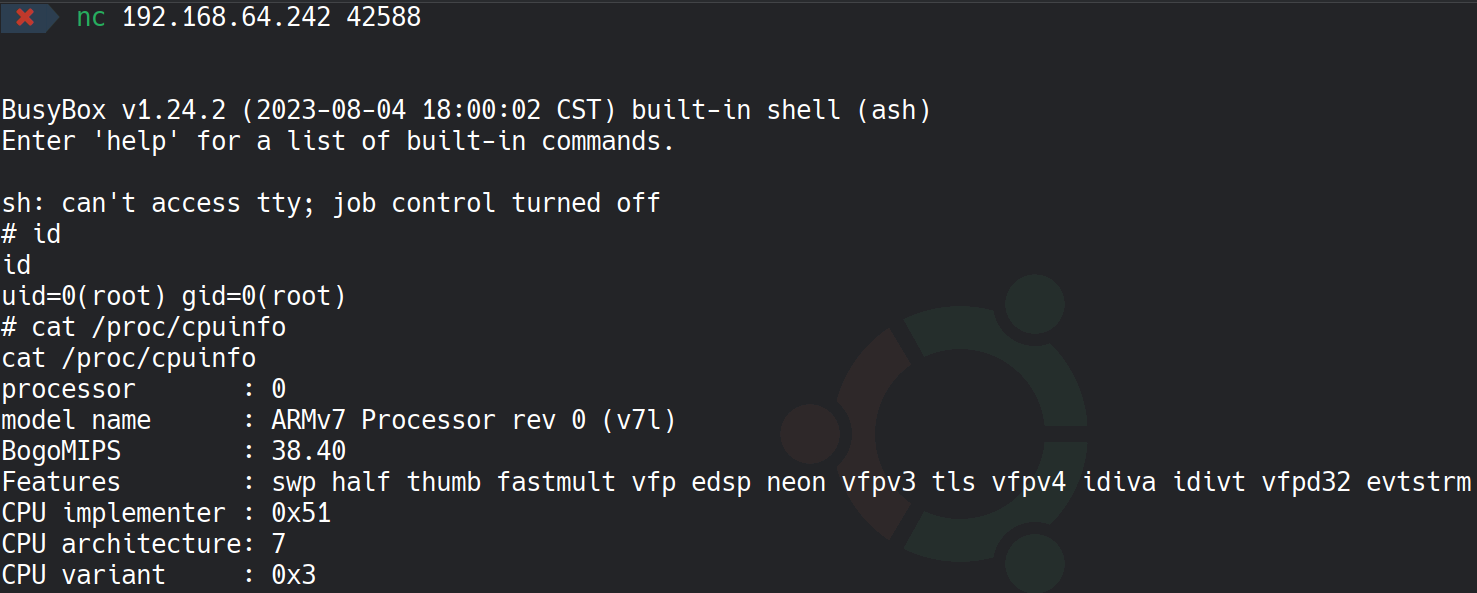The width and height of the screenshot is (1477, 593).
Task: Click the green nc command text
Action: click(91, 17)
